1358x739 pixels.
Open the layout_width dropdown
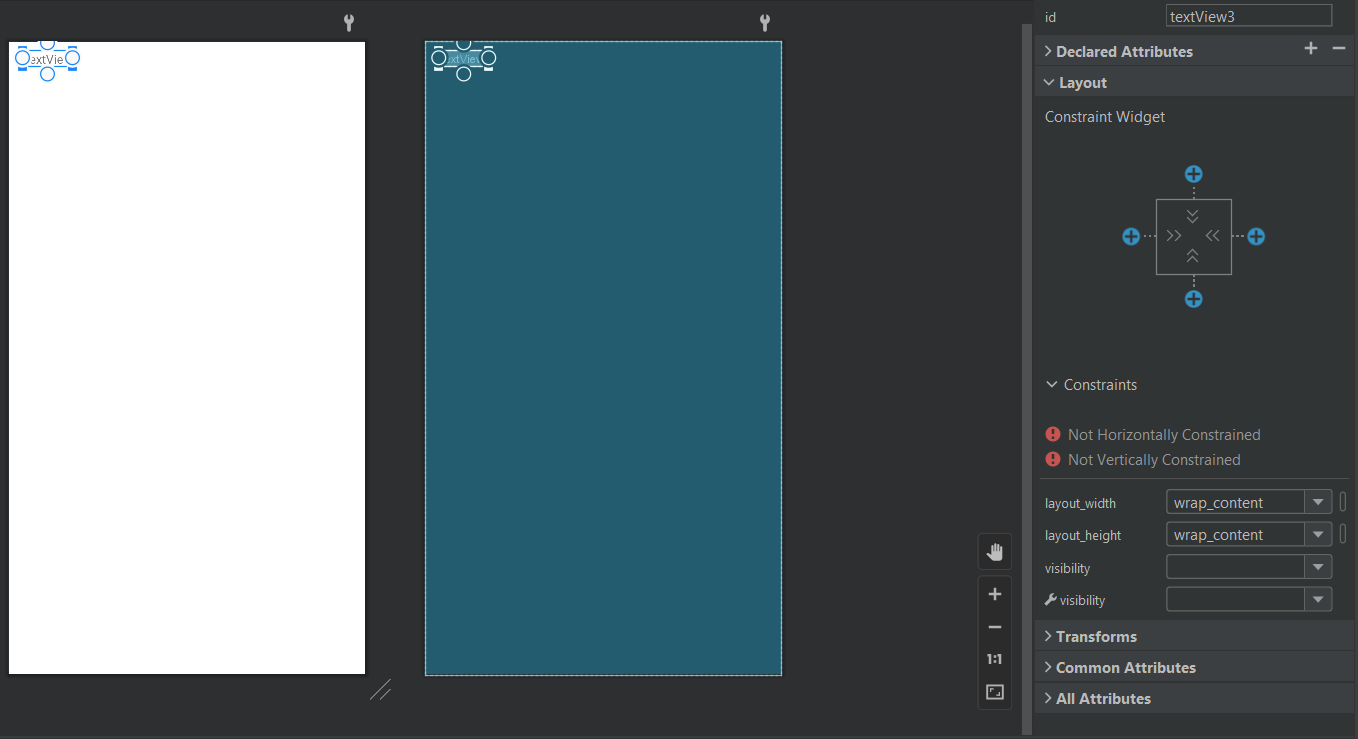1318,501
